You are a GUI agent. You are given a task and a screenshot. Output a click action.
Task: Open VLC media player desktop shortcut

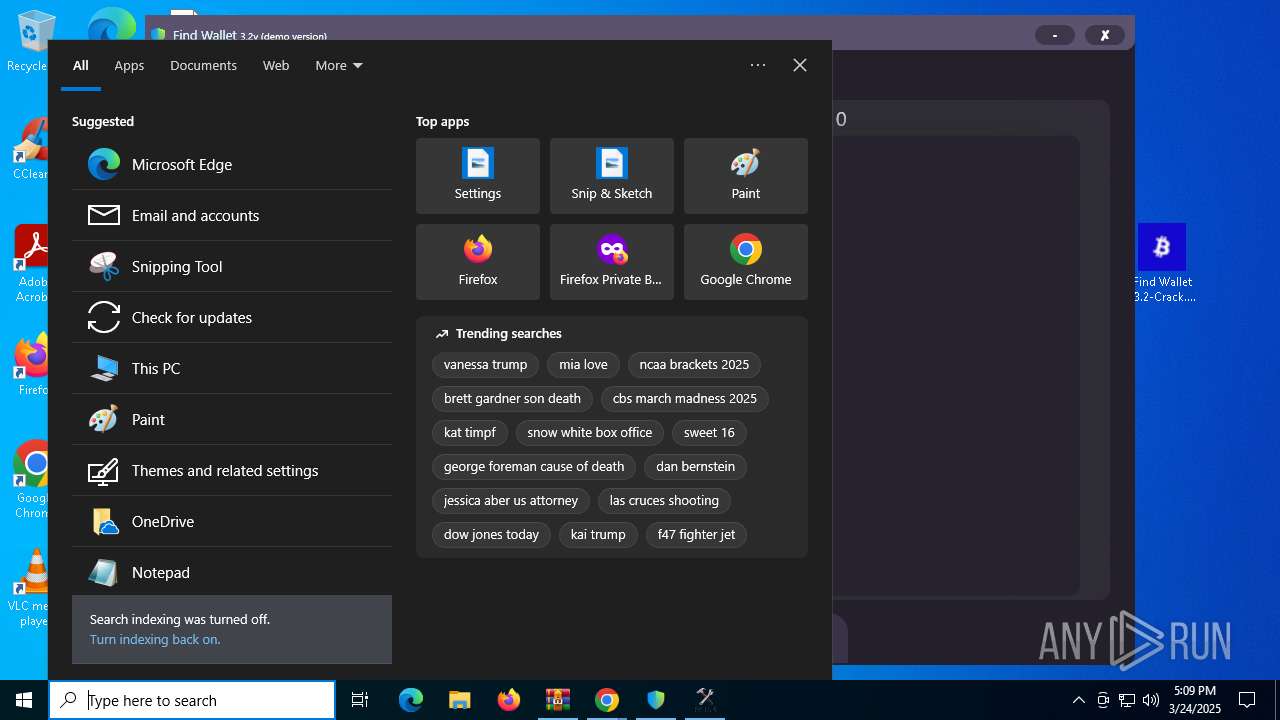pyautogui.click(x=28, y=589)
